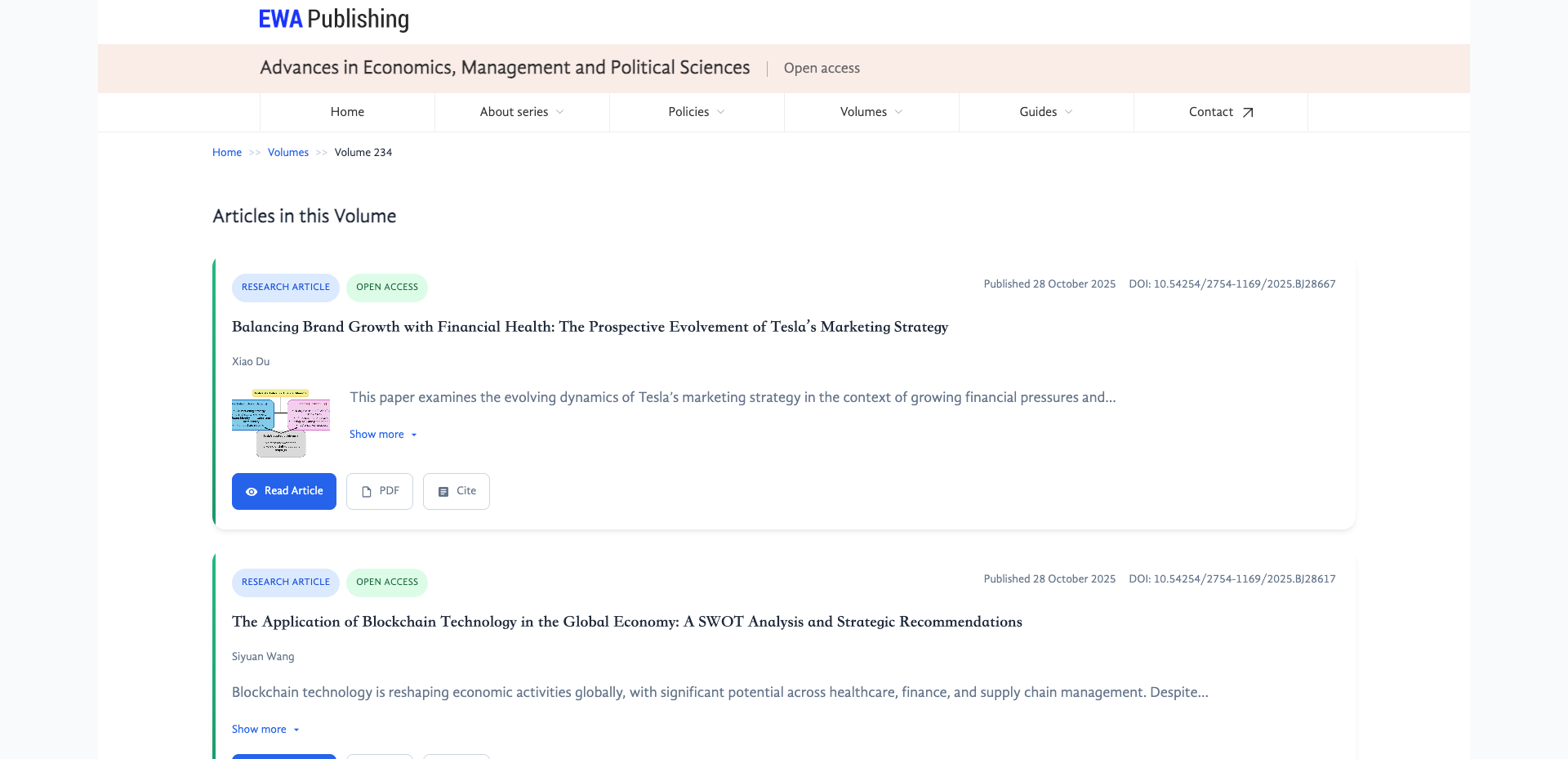The image size is (1568, 759).
Task: Click the Tesla article figure thumbnail
Action: pyautogui.click(x=281, y=422)
